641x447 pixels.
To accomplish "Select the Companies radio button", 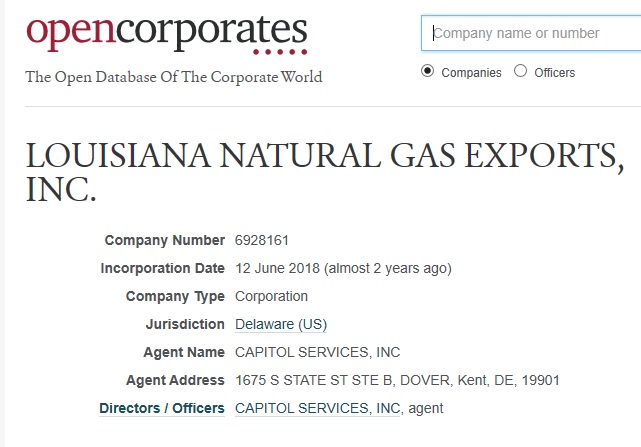I will coord(429,71).
